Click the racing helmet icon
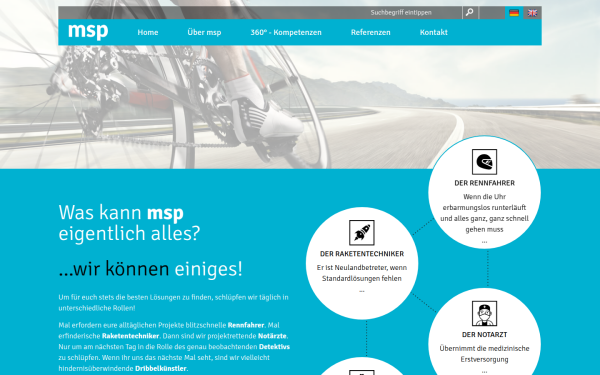This screenshot has height=375, width=600. 484,161
